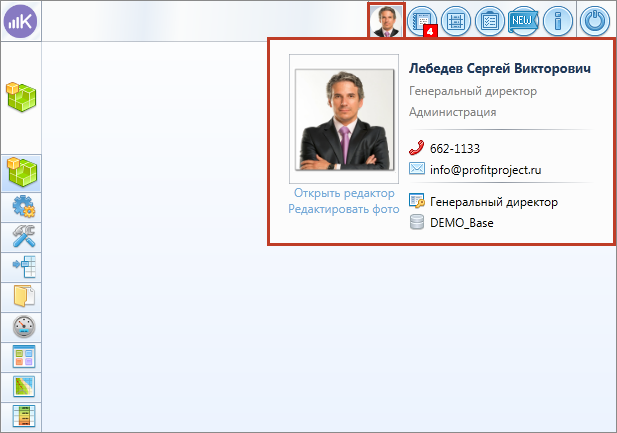Click the large green cube icon in the upper sidebar

pyautogui.click(x=21, y=97)
